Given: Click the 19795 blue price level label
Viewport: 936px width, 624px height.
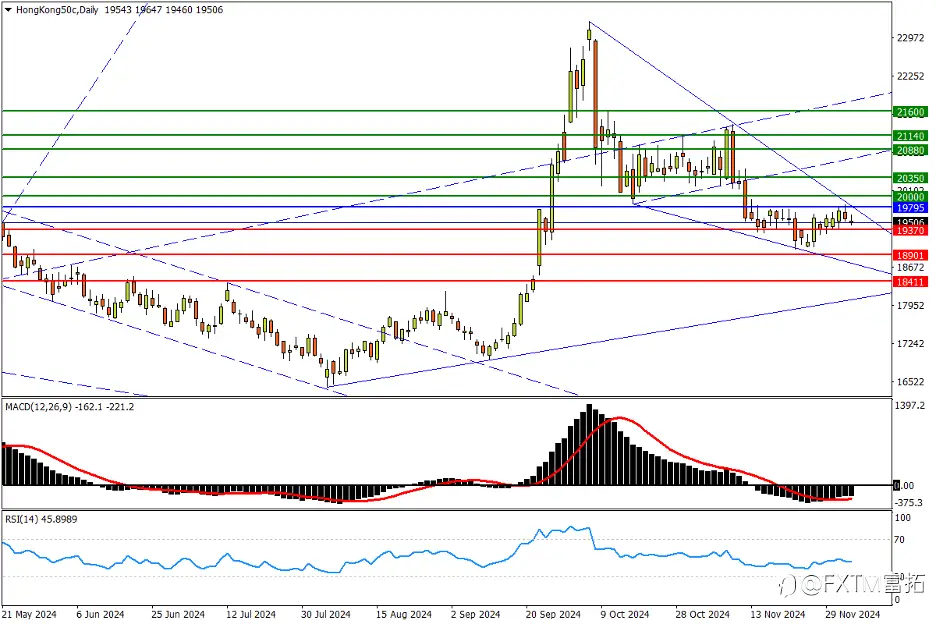Looking at the screenshot, I should (910, 208).
